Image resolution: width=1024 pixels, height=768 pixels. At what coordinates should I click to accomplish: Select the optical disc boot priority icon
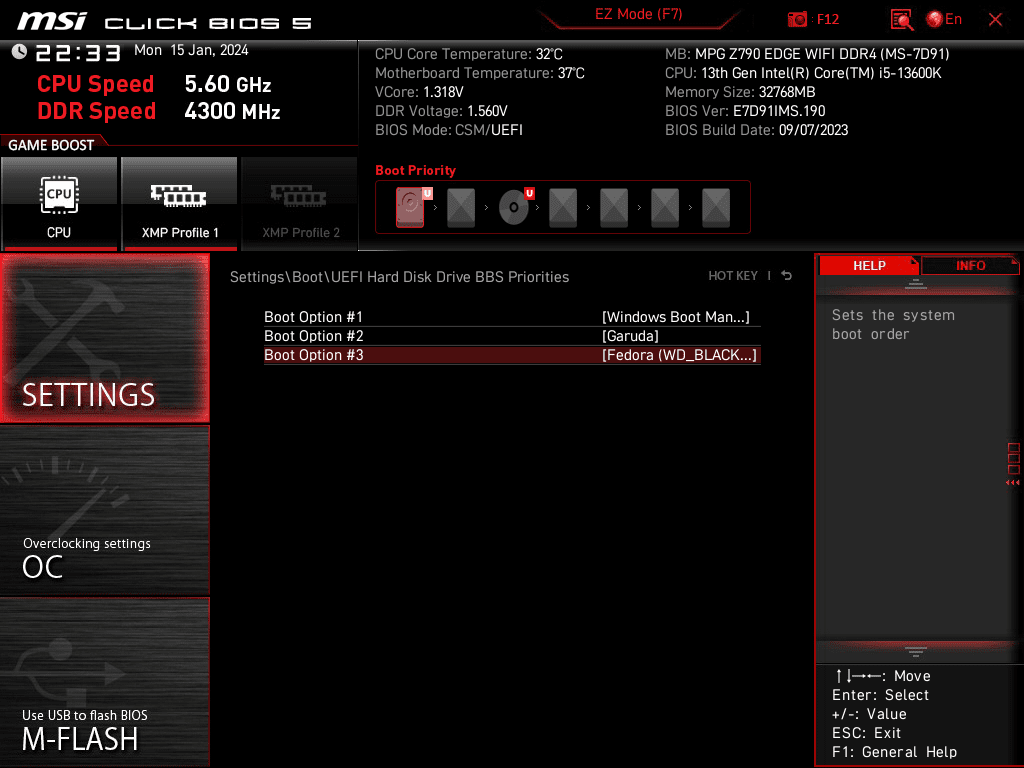(x=515, y=207)
